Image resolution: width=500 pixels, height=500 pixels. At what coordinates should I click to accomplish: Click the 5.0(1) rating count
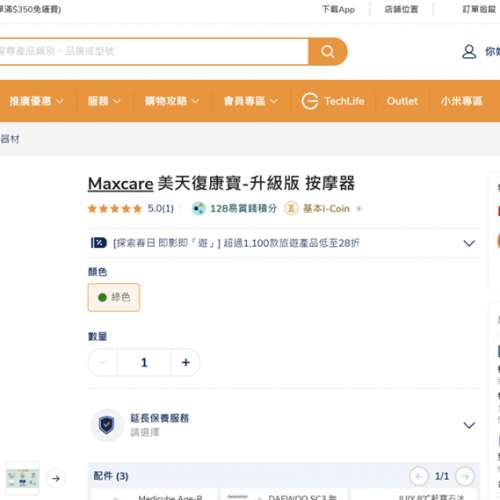coord(161,209)
